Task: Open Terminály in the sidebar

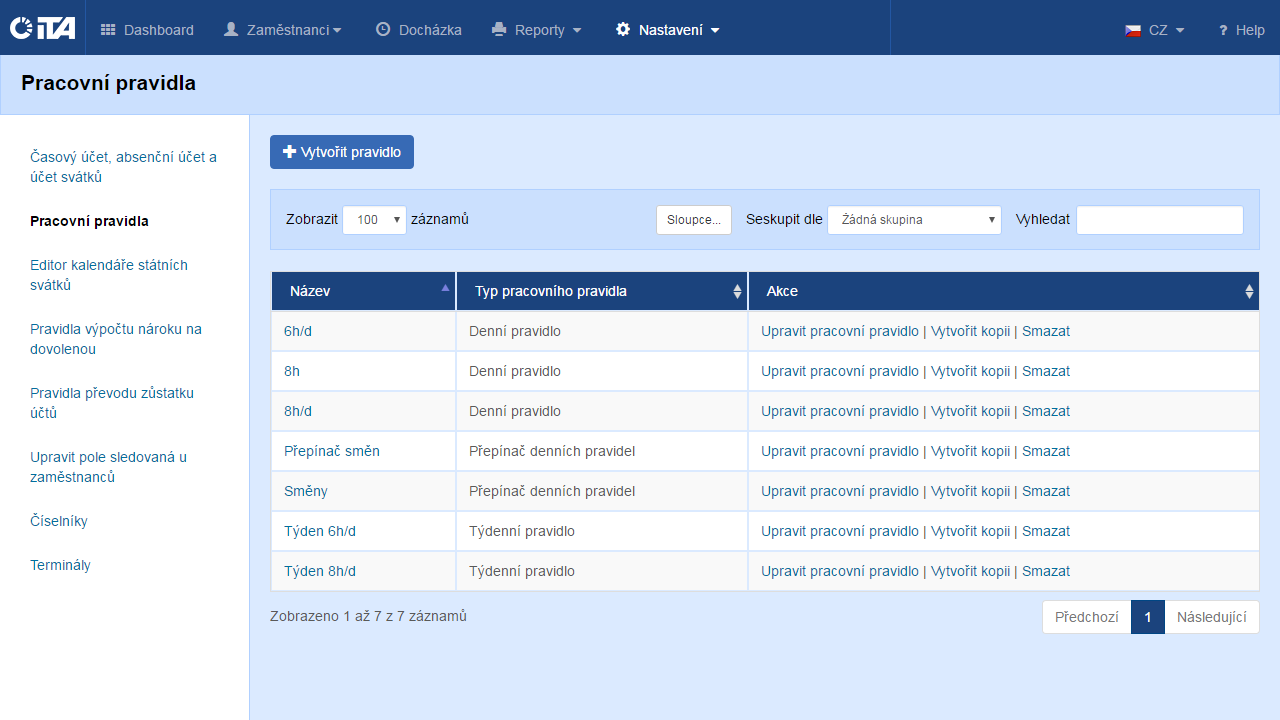Action: pos(60,565)
